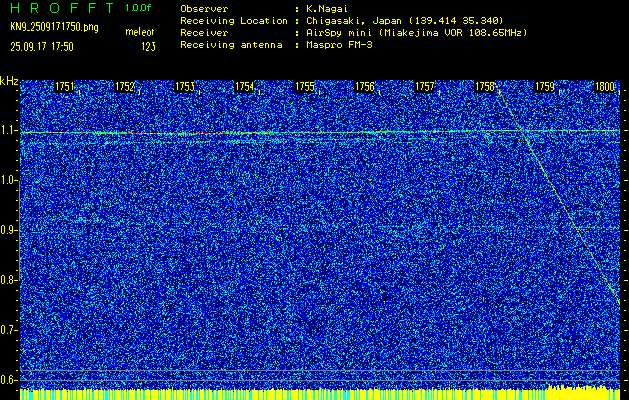Screen dimensions: 629x400
Task: Click the Observer name K.Nagai
Action: point(325,9)
